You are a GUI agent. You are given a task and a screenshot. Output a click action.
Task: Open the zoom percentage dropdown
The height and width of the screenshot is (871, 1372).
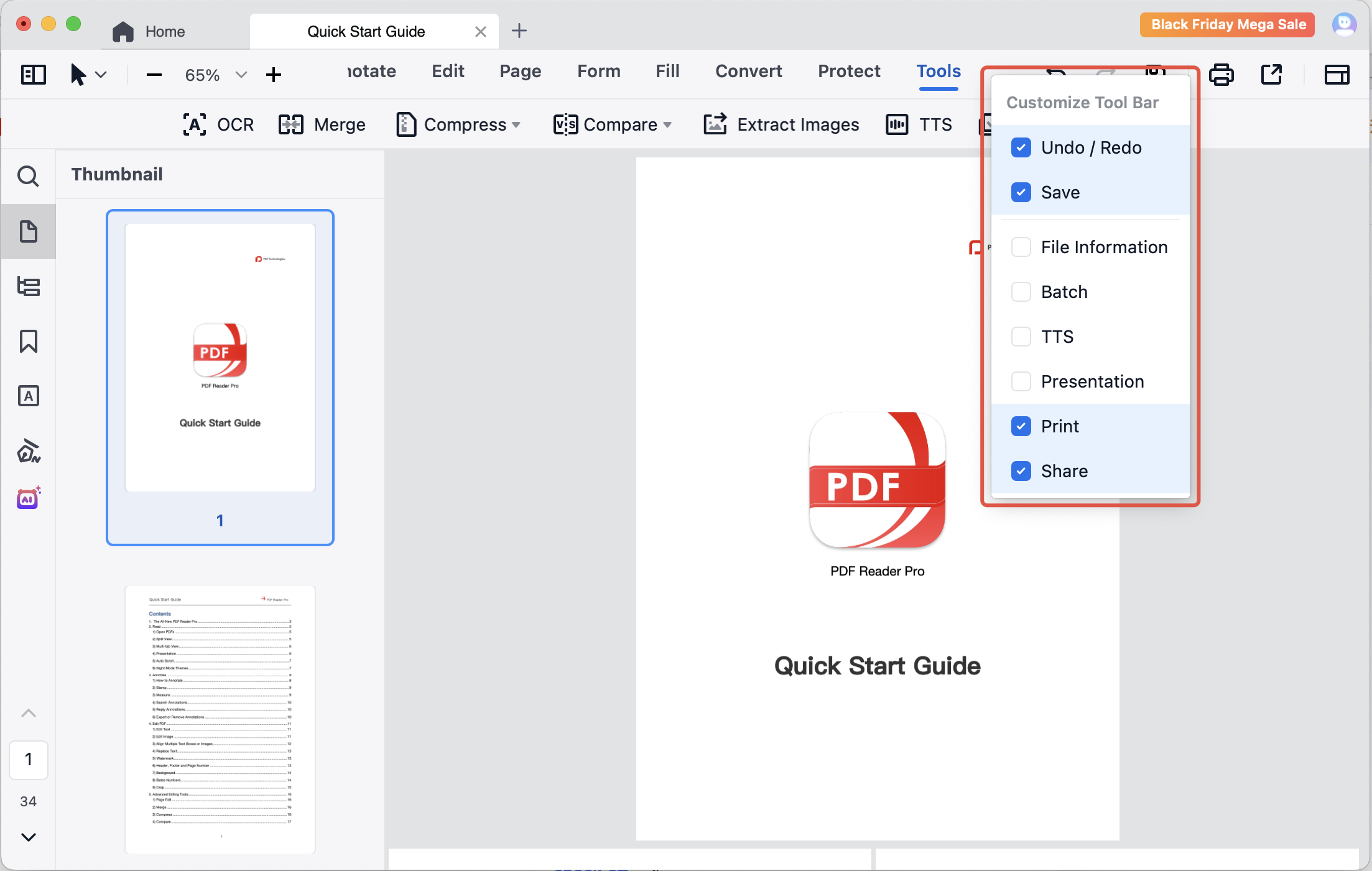(241, 75)
